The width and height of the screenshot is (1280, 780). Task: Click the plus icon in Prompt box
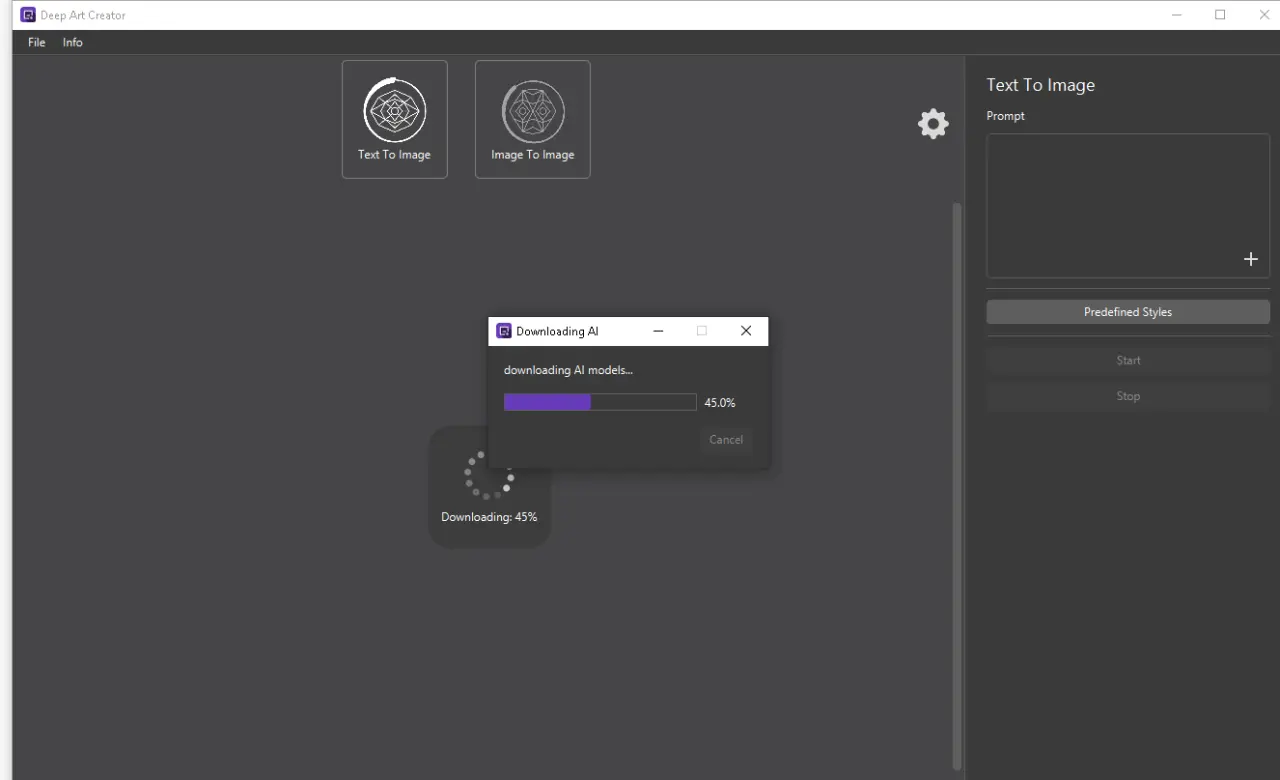pyautogui.click(x=1250, y=259)
